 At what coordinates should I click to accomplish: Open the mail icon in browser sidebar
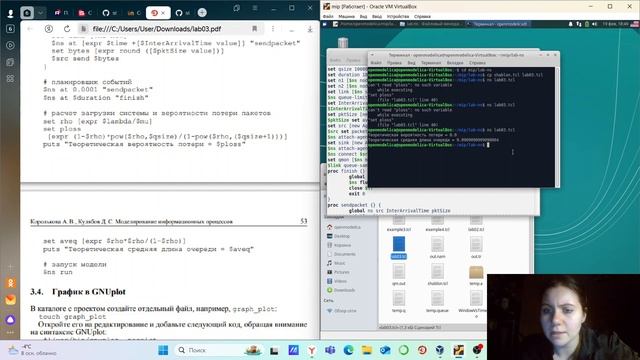11,300
